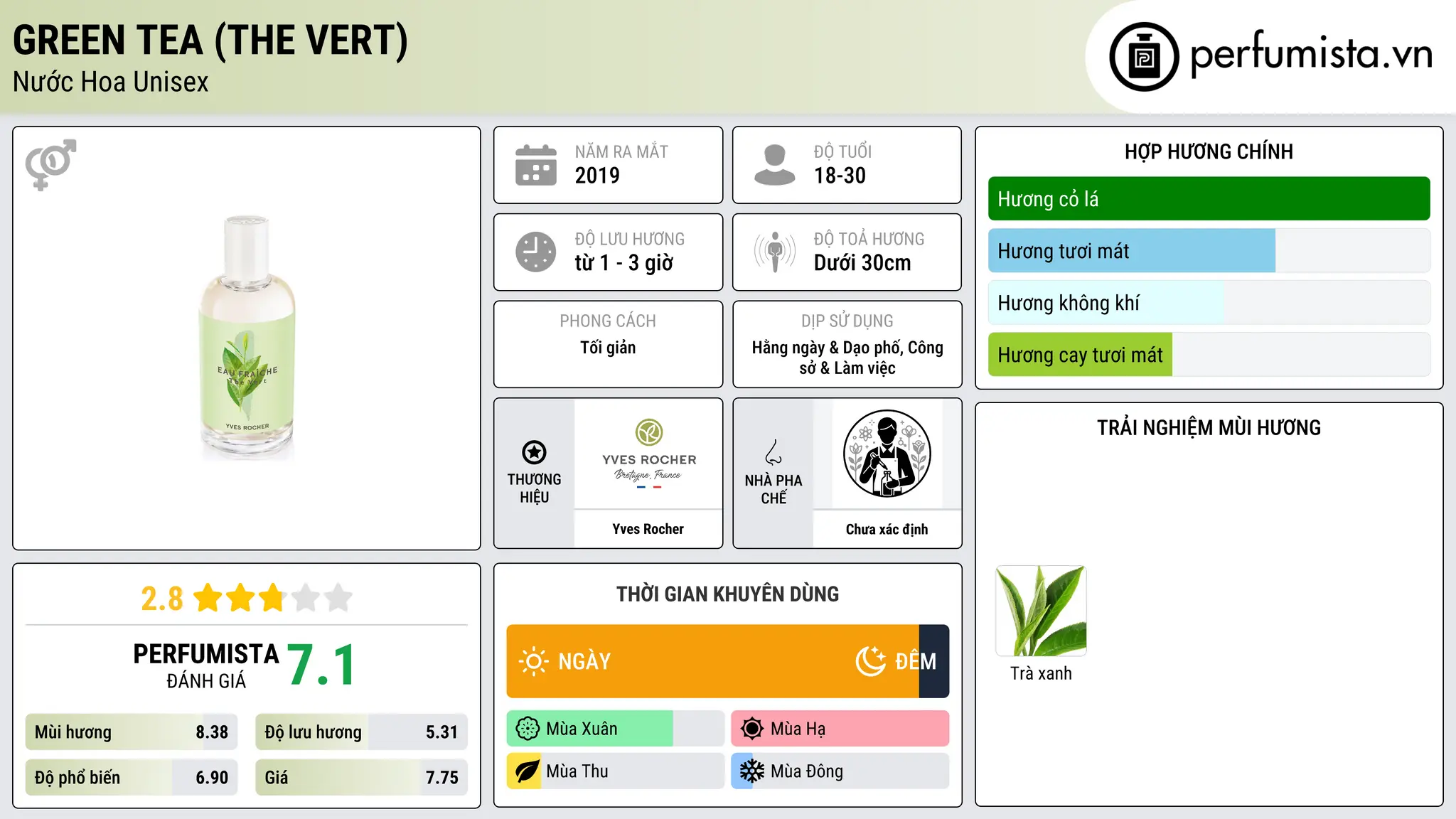The width and height of the screenshot is (1456, 819).
Task: Click the calendar icon beside release year
Action: coord(536,165)
